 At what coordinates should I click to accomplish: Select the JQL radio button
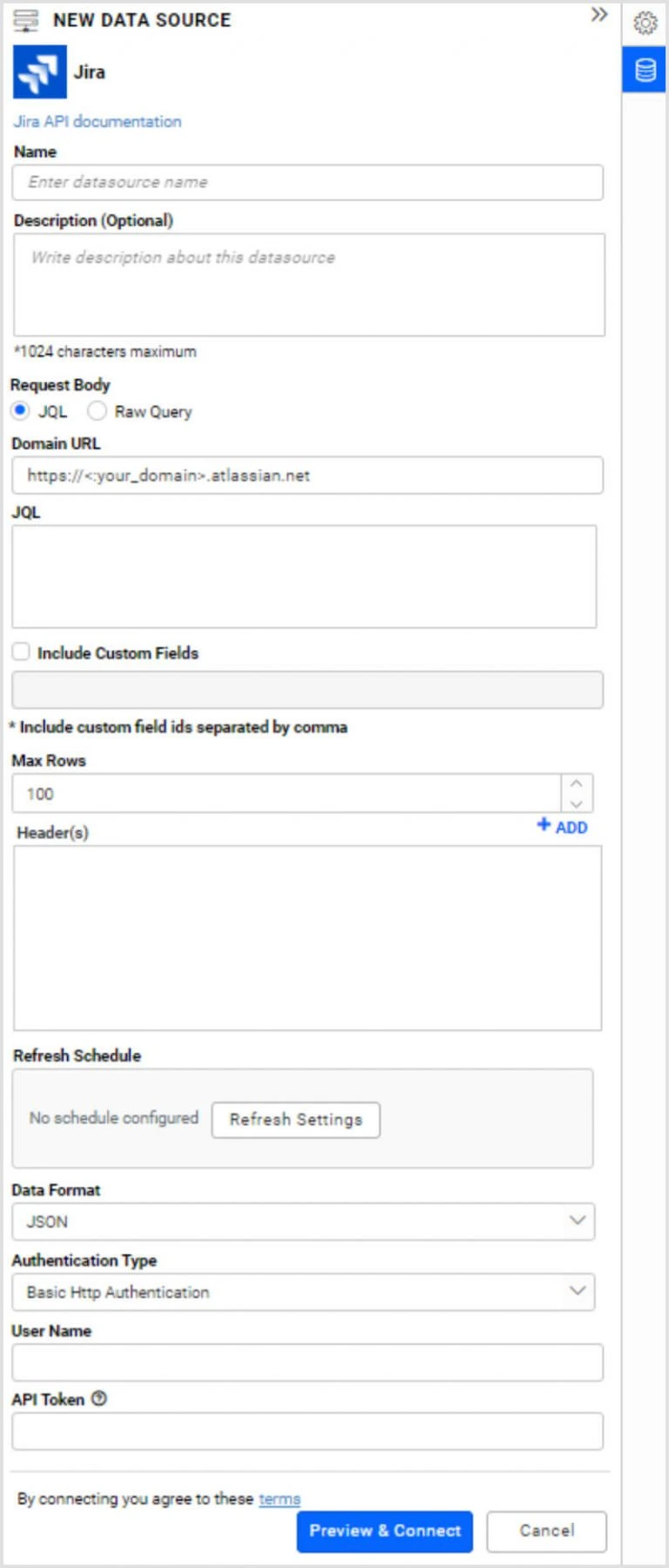pyautogui.click(x=21, y=410)
